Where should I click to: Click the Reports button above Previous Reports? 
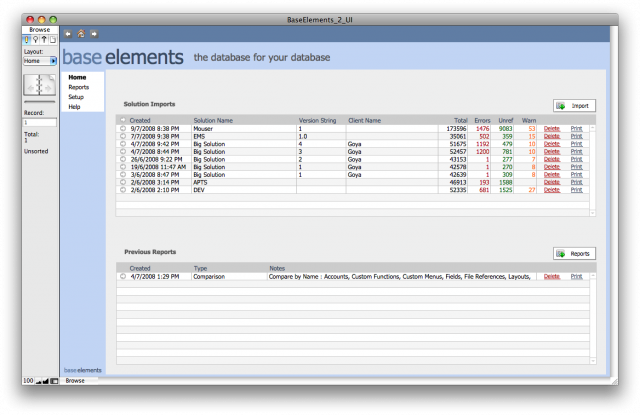[x=574, y=253]
